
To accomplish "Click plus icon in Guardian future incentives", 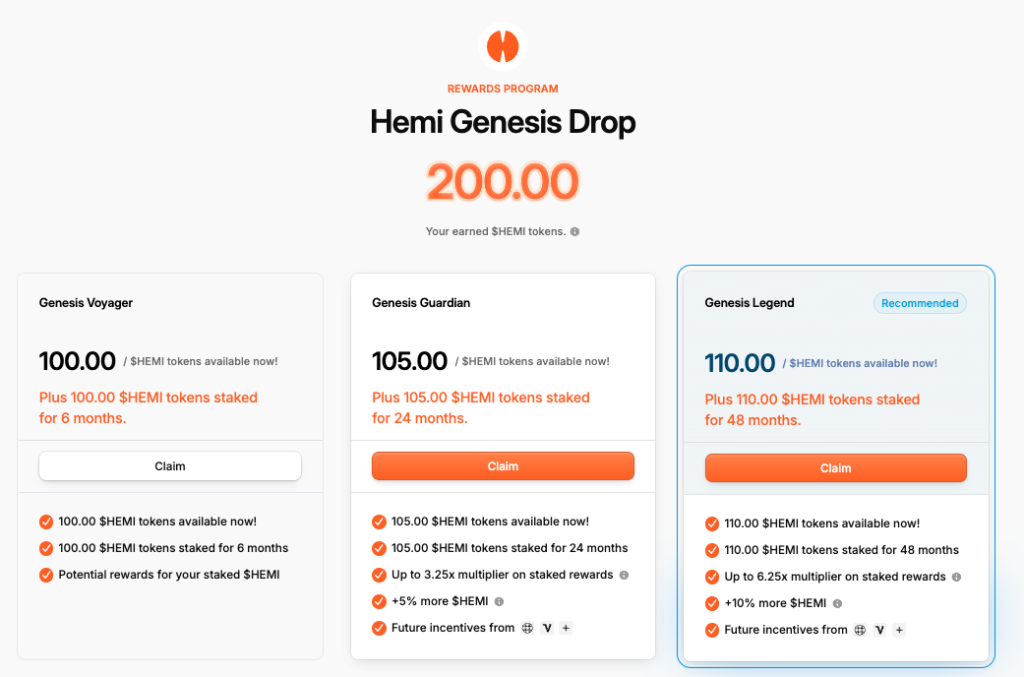I will point(566,628).
